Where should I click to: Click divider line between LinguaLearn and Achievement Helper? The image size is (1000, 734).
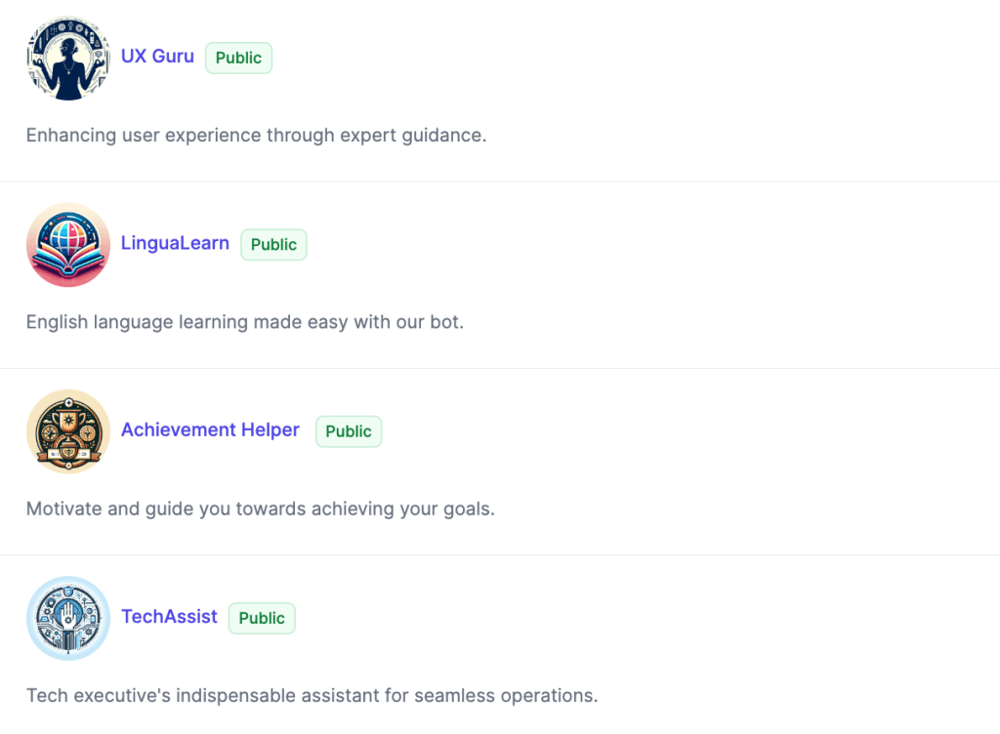tap(500, 368)
